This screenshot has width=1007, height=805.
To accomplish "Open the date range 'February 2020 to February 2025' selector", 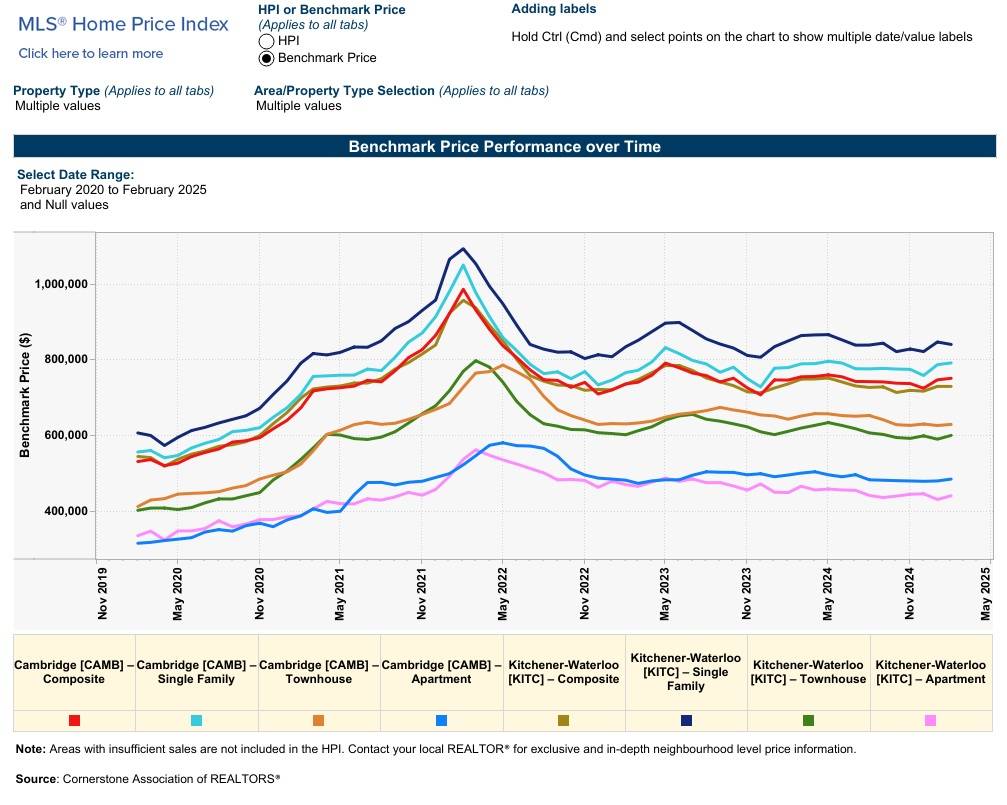I will pyautogui.click(x=113, y=189).
